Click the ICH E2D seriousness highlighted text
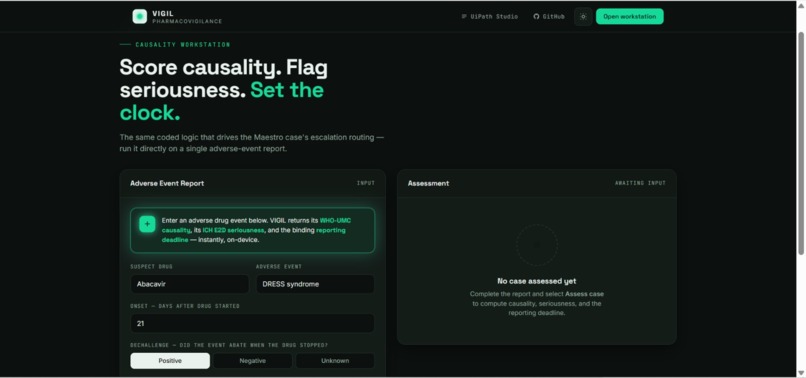 pos(233,230)
